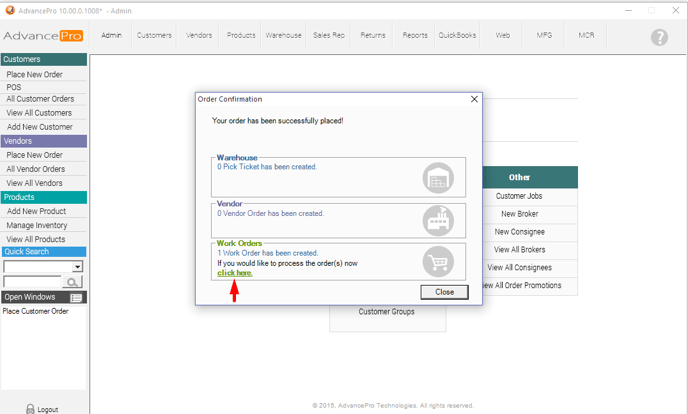The image size is (688, 414).
Task: Select Place Customer Order open window
Action: pos(35,311)
